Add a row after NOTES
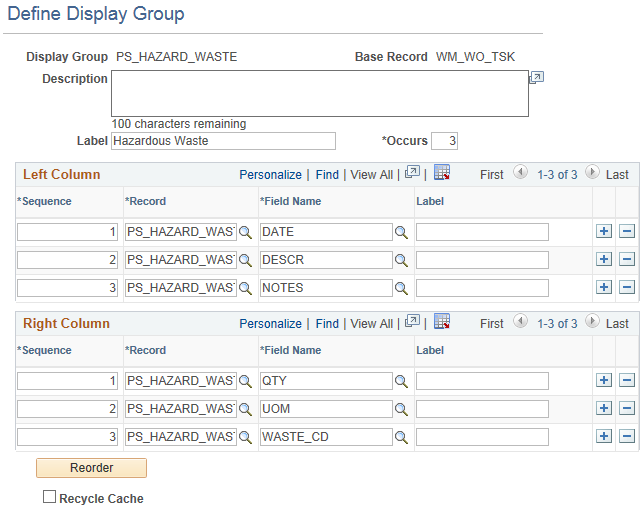The image size is (644, 510). coord(604,287)
